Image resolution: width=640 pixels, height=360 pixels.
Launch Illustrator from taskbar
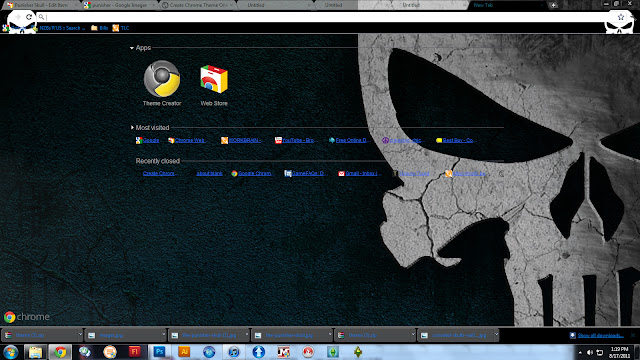tap(184, 352)
